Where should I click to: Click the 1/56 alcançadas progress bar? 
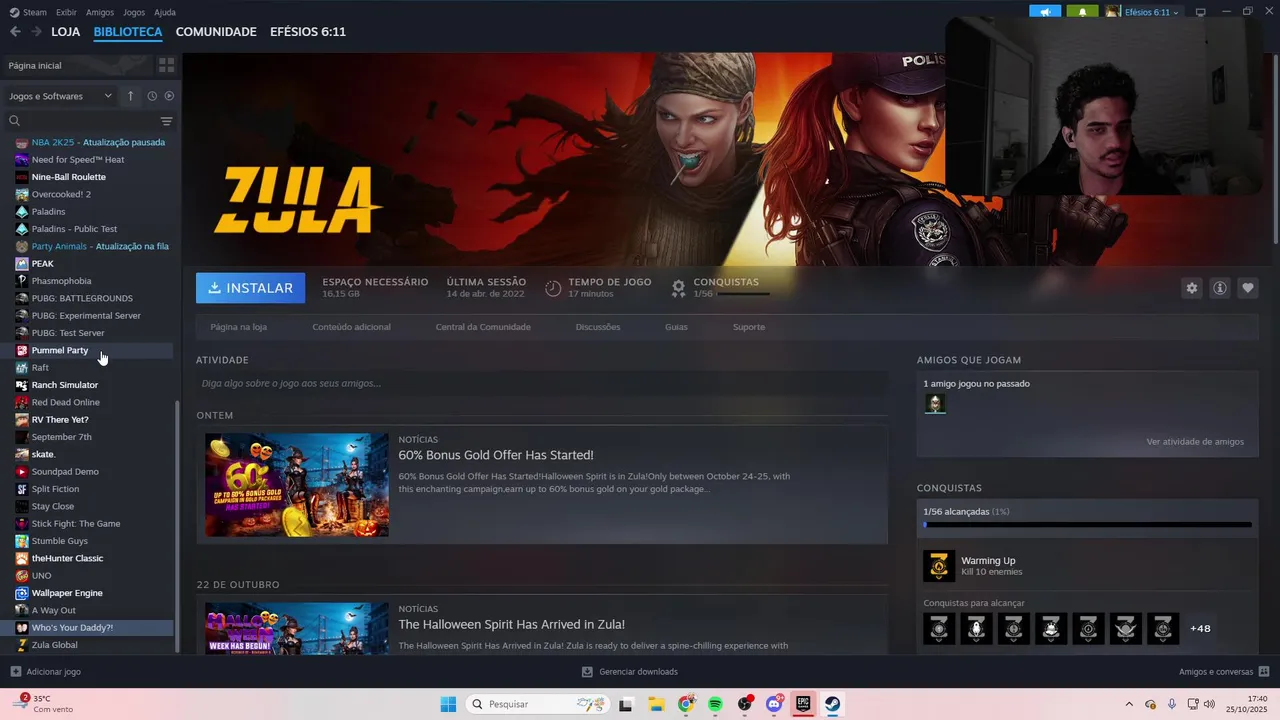tap(1088, 524)
